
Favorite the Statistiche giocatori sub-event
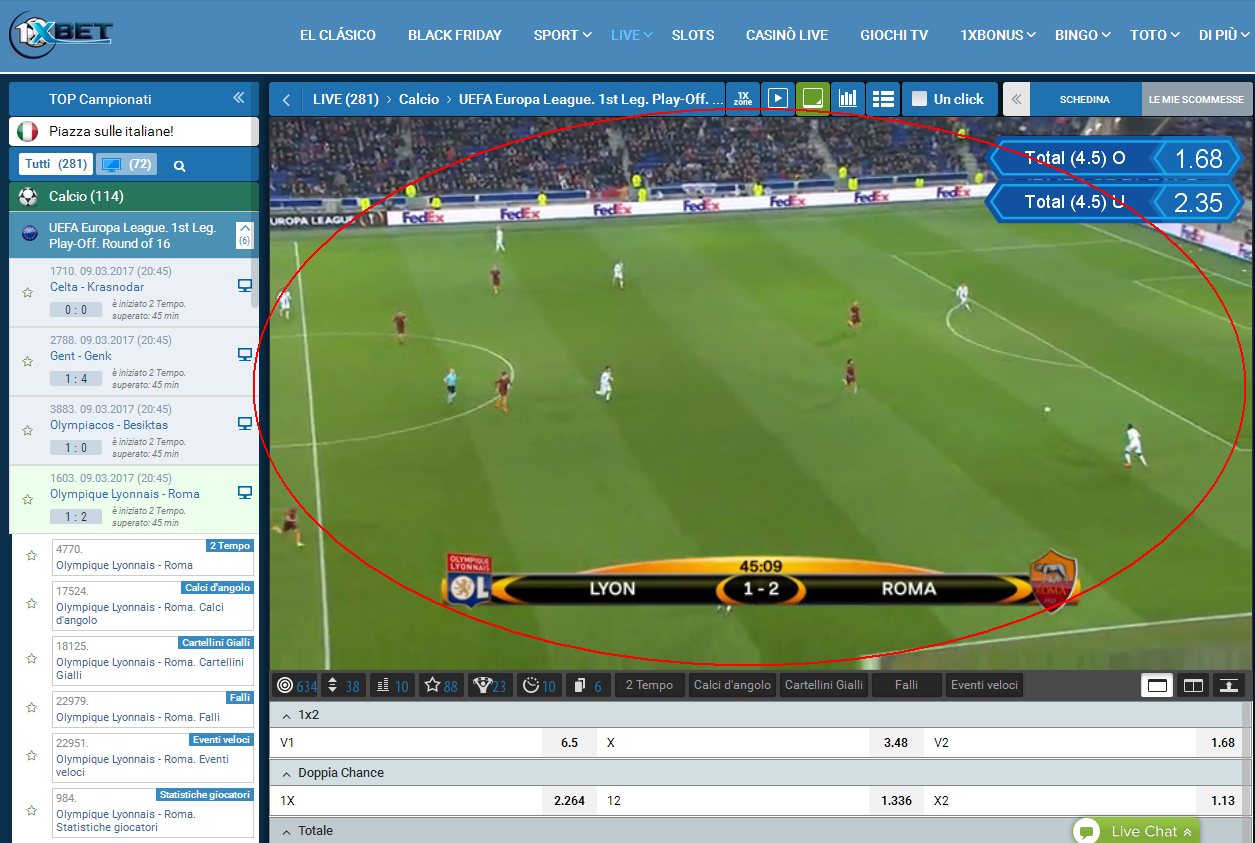pos(31,811)
